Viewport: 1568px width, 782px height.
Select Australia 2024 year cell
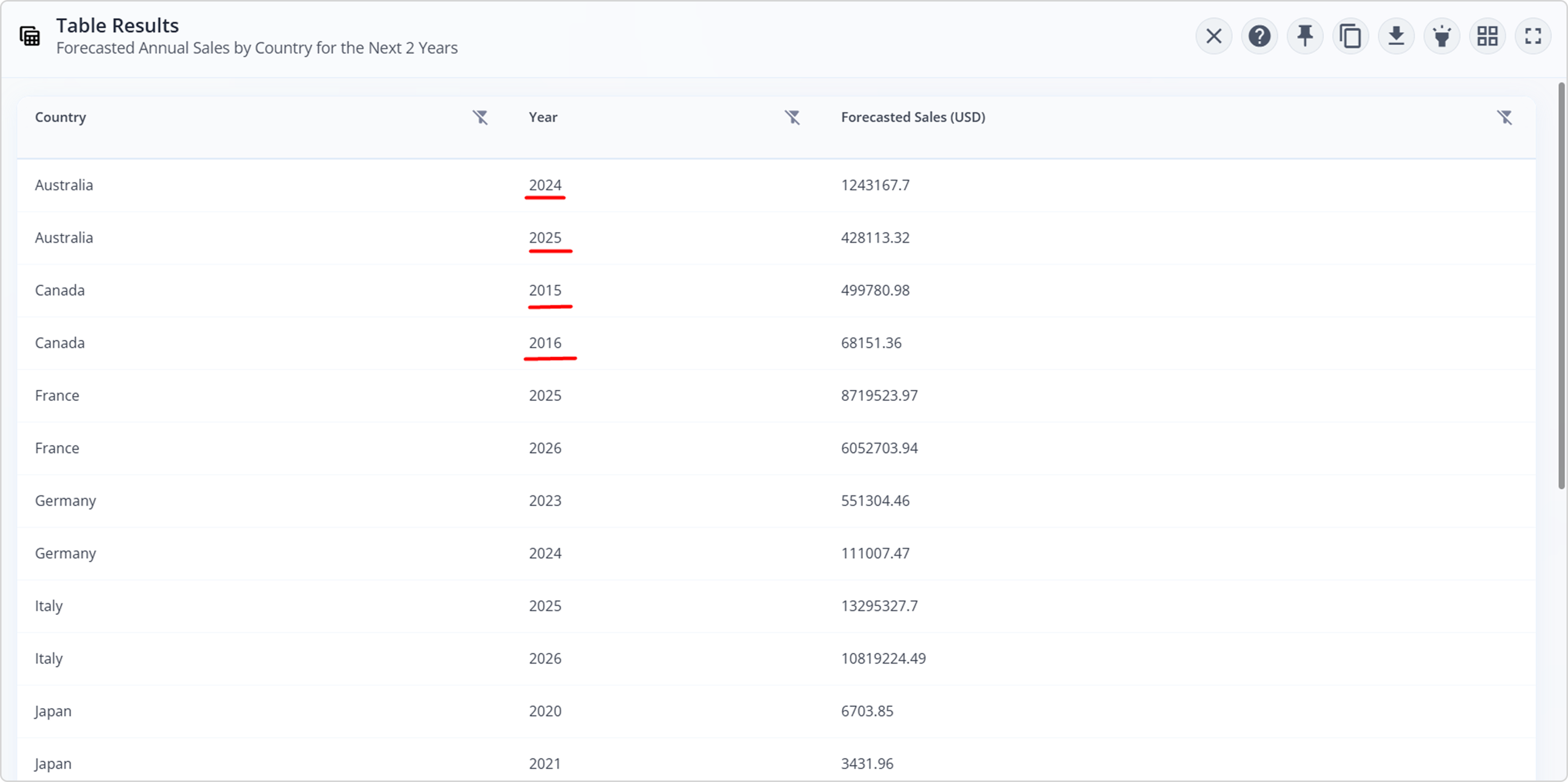pos(545,185)
